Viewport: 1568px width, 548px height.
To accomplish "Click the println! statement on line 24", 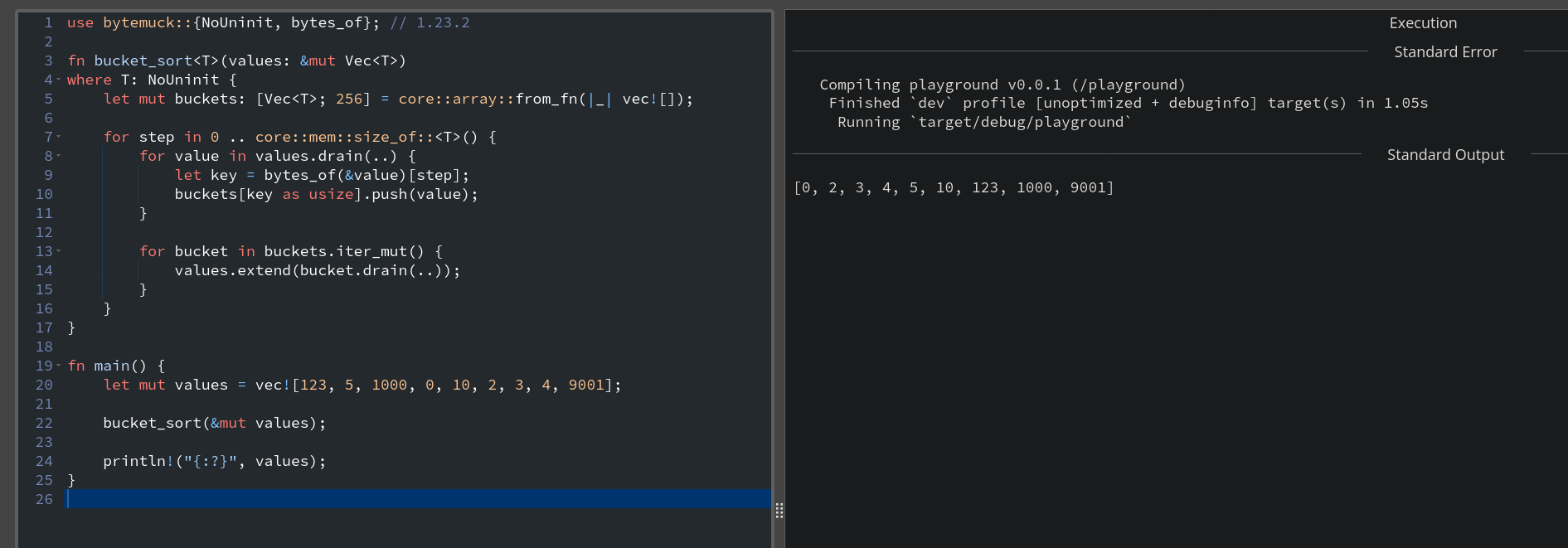I will [x=214, y=461].
